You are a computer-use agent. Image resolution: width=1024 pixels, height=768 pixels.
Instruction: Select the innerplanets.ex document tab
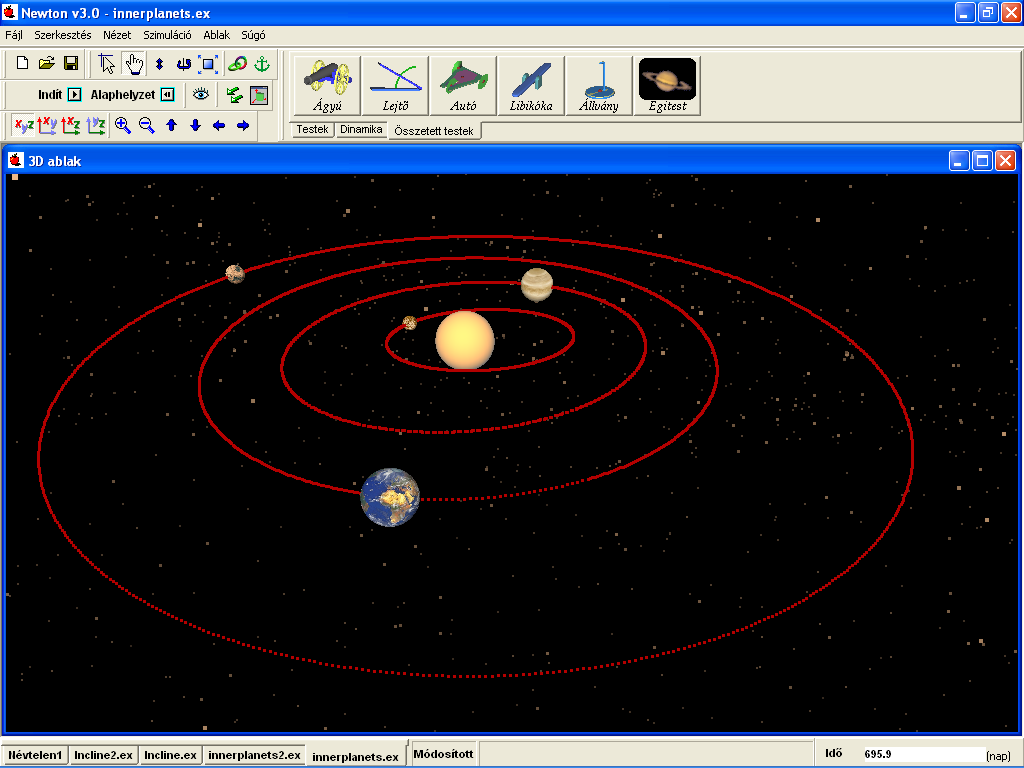tap(355, 756)
